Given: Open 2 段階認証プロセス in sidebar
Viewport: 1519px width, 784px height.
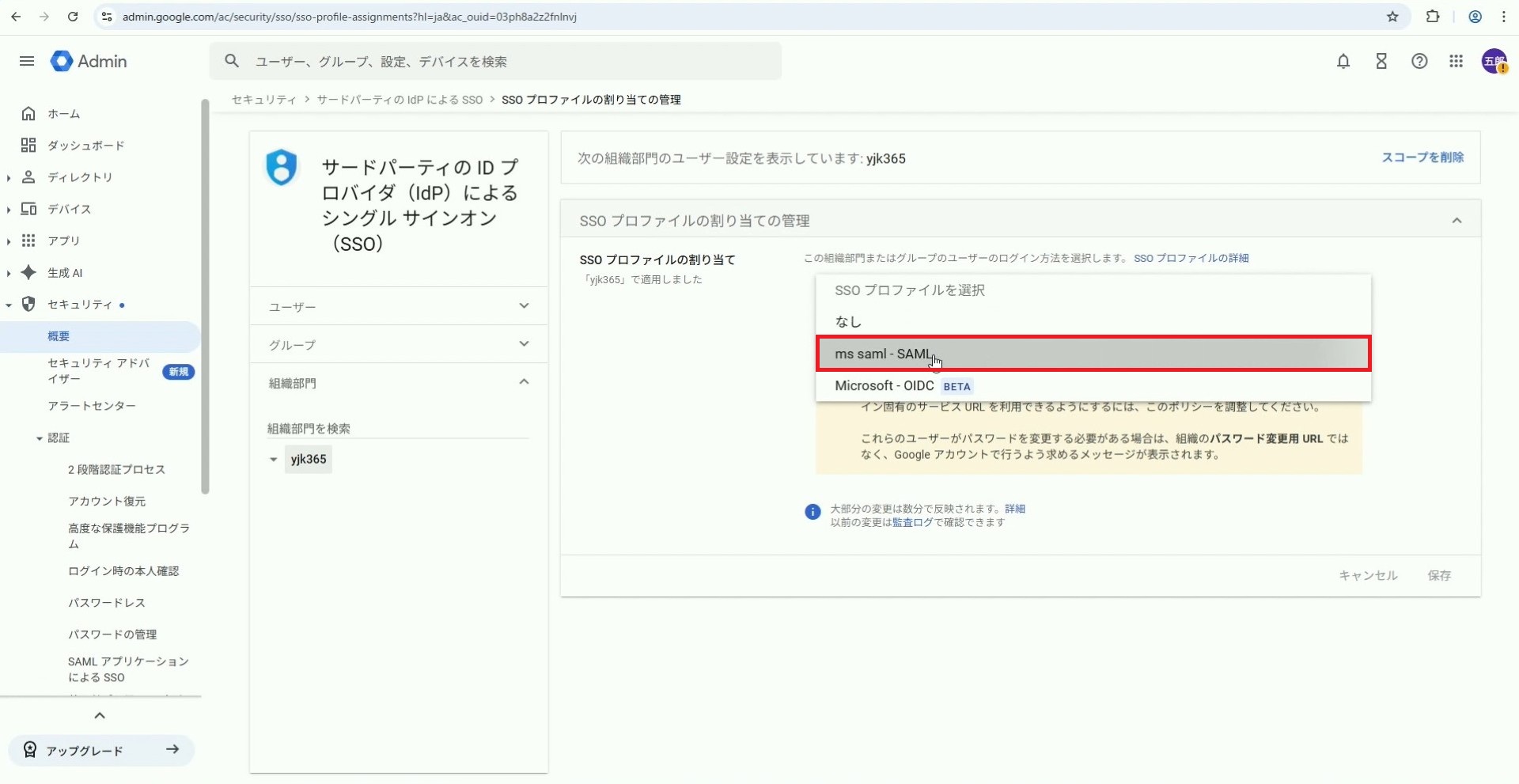Looking at the screenshot, I should [116, 469].
